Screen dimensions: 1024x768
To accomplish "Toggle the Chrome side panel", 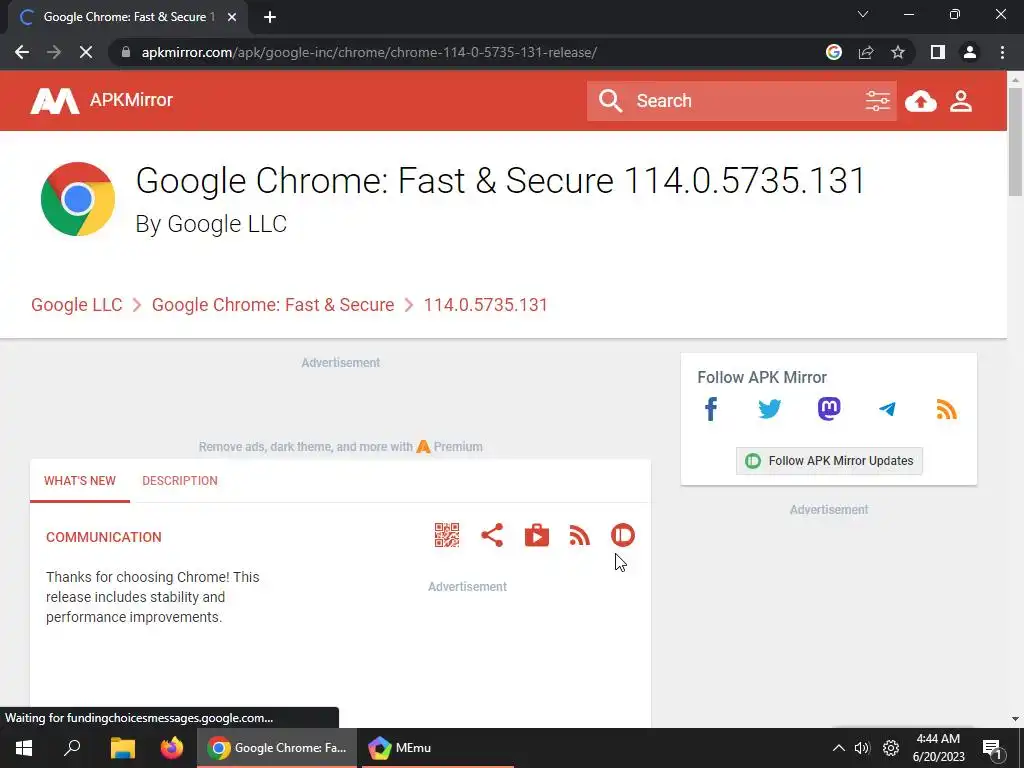I will 938,52.
